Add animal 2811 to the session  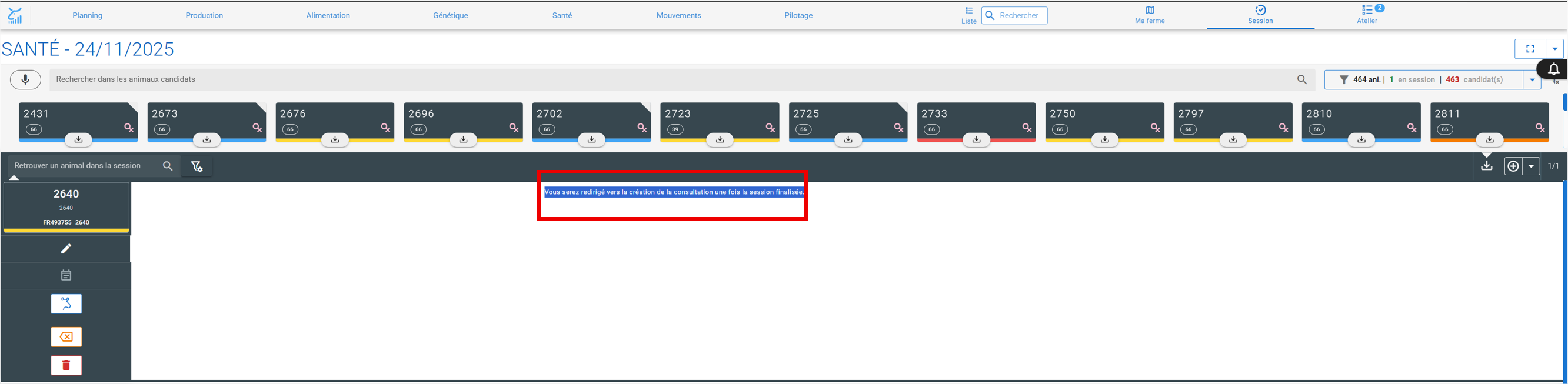1490,140
